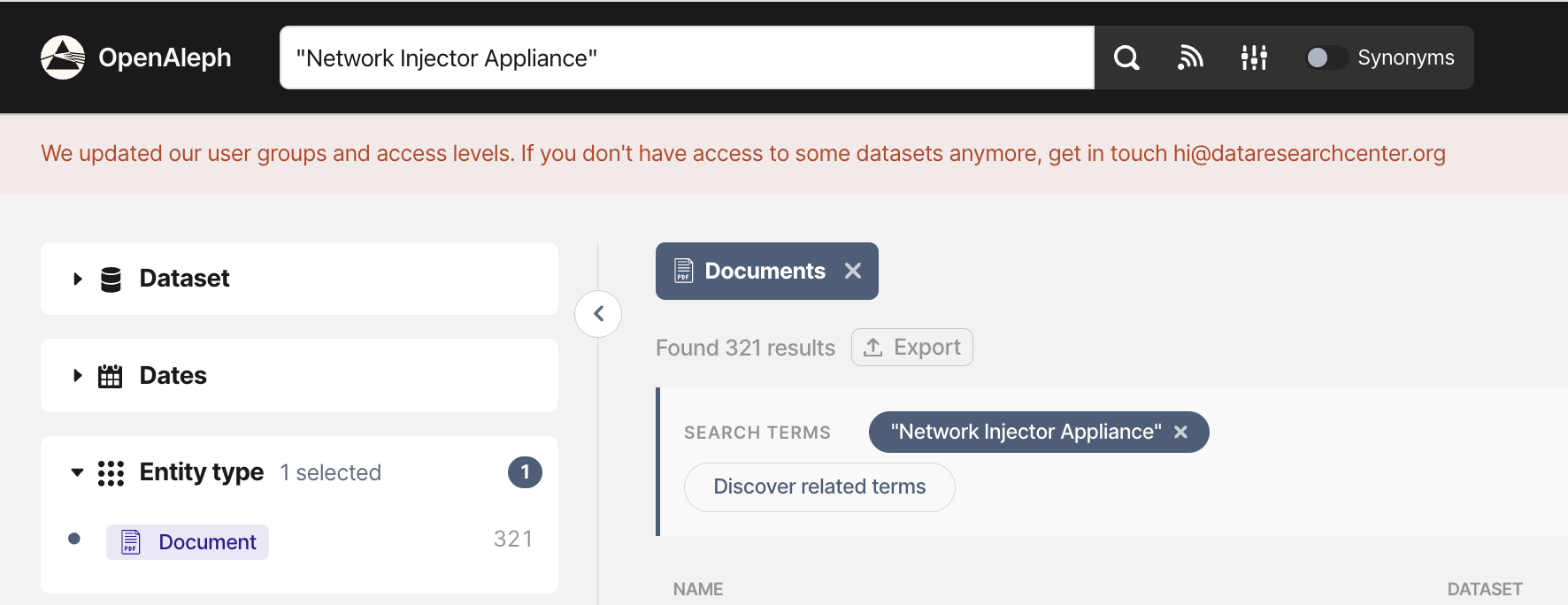Click the grid dots icon beside Entity type
This screenshot has height=605, width=1568.
[x=111, y=473]
